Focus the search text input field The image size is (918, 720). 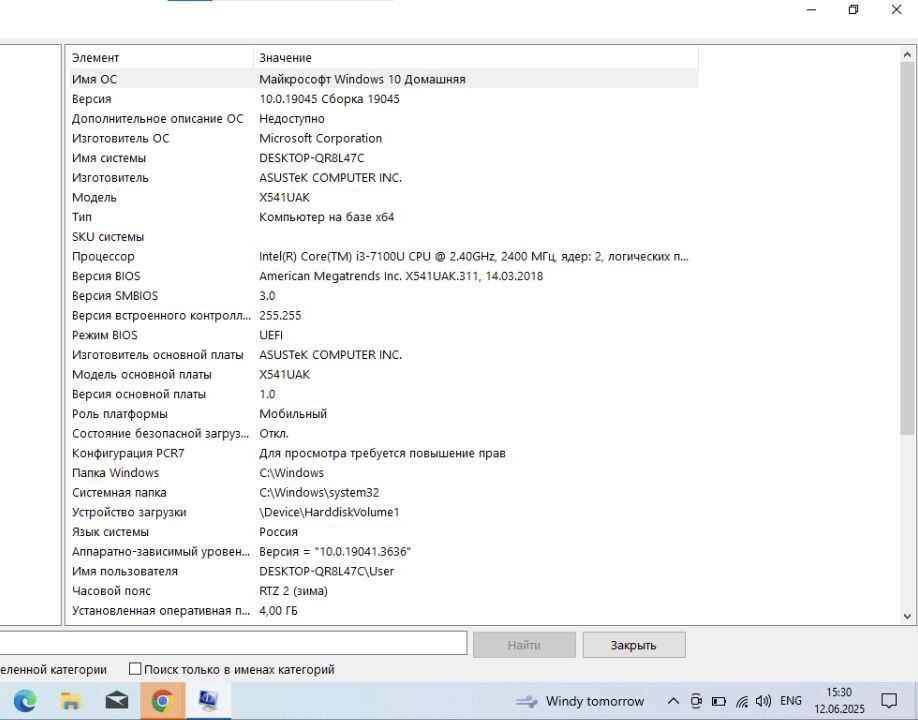pyautogui.click(x=233, y=643)
